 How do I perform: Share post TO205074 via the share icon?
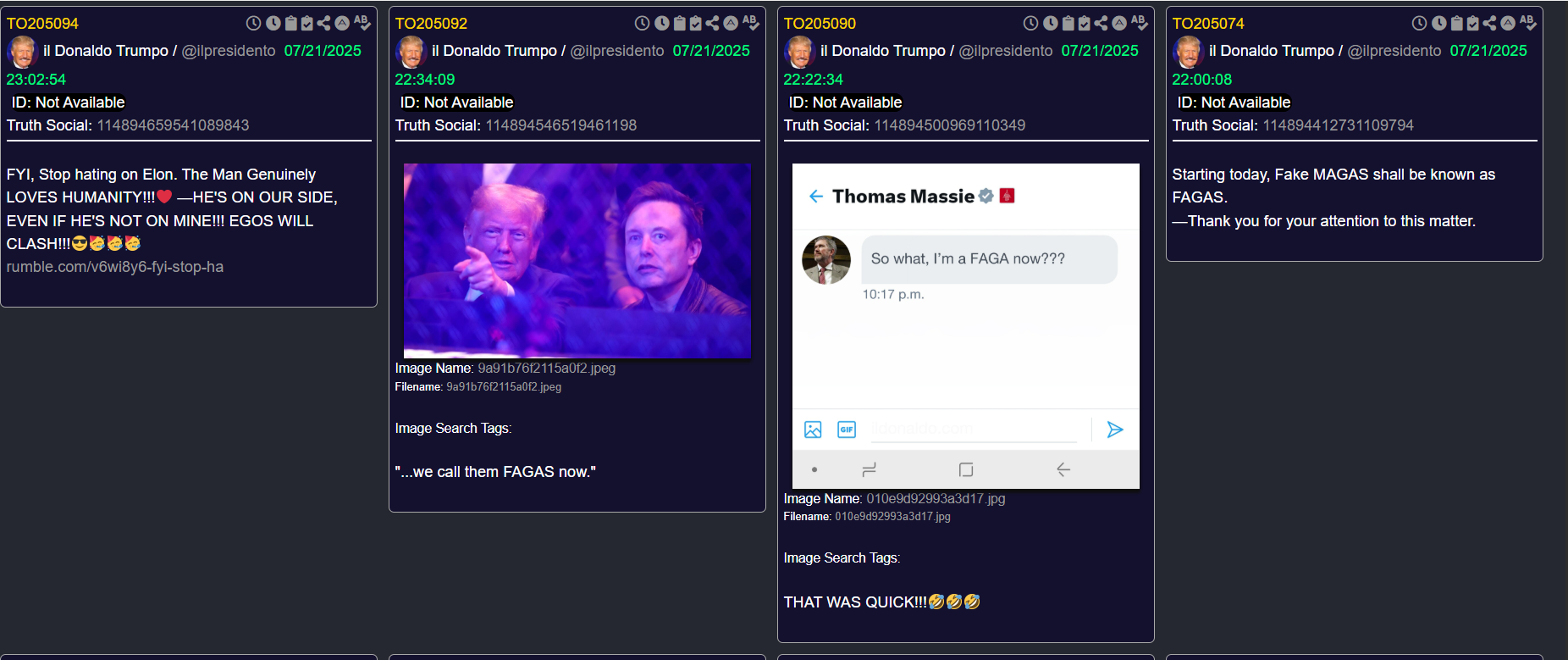(x=1489, y=23)
